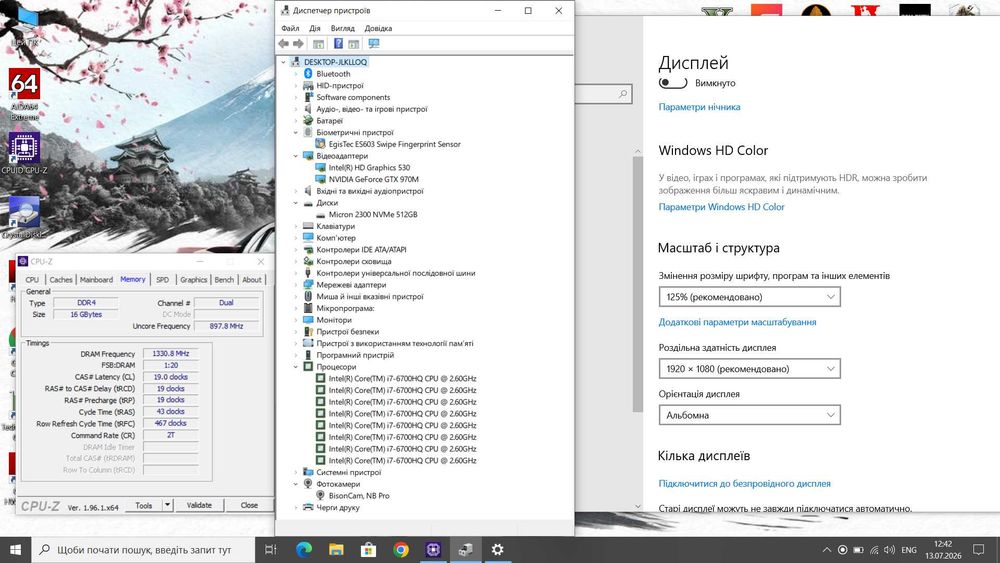The width and height of the screenshot is (1000, 563).
Task: Click the volume icon in system tray
Action: [x=889, y=550]
